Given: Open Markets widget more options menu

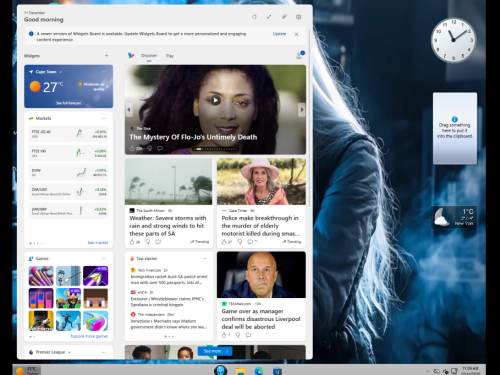Looking at the screenshot, I should click(x=104, y=118).
